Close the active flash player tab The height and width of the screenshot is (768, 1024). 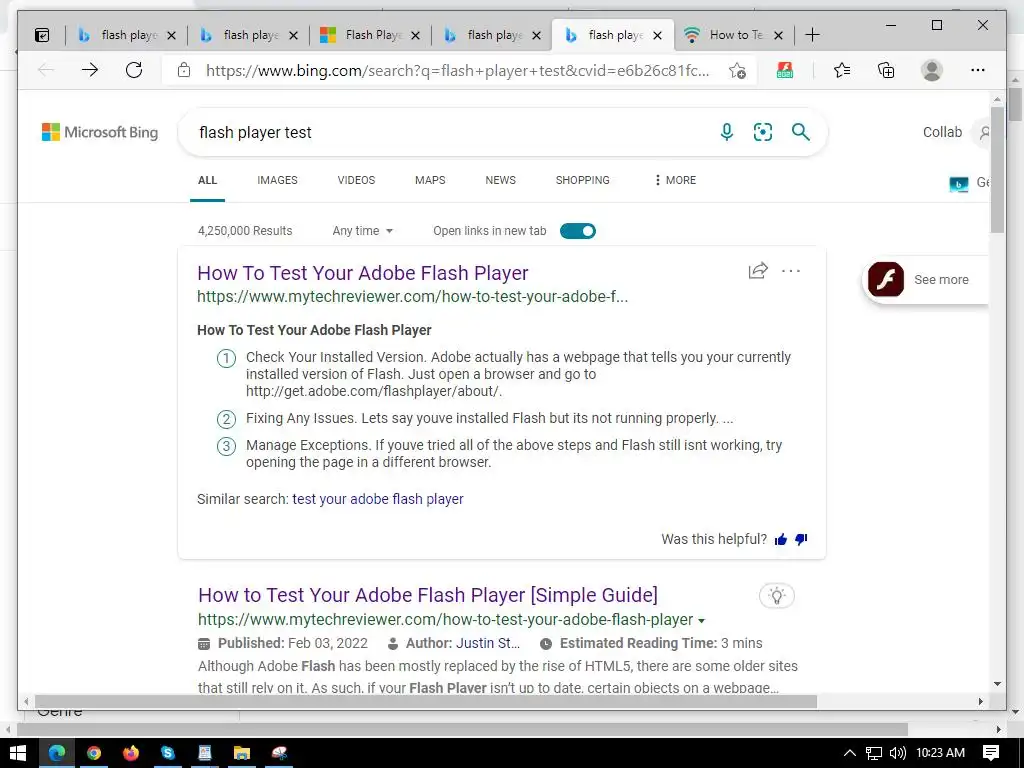(x=658, y=35)
